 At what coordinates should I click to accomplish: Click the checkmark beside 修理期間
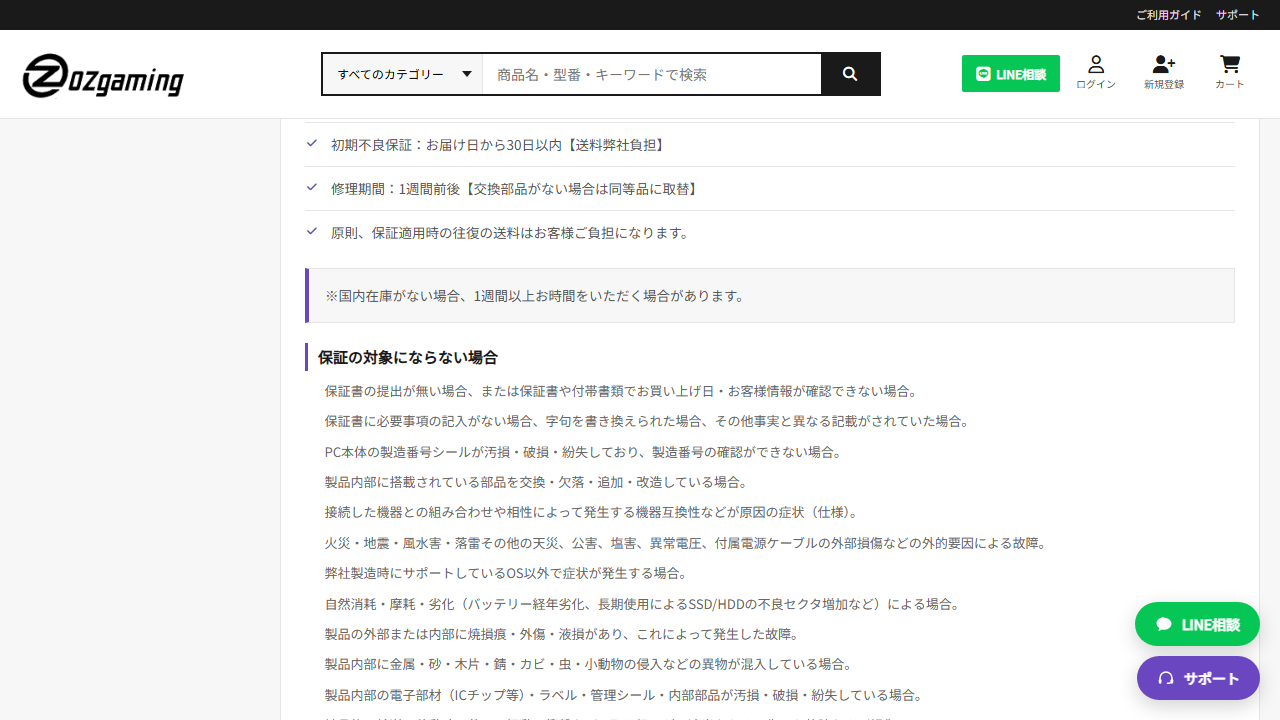pos(312,188)
